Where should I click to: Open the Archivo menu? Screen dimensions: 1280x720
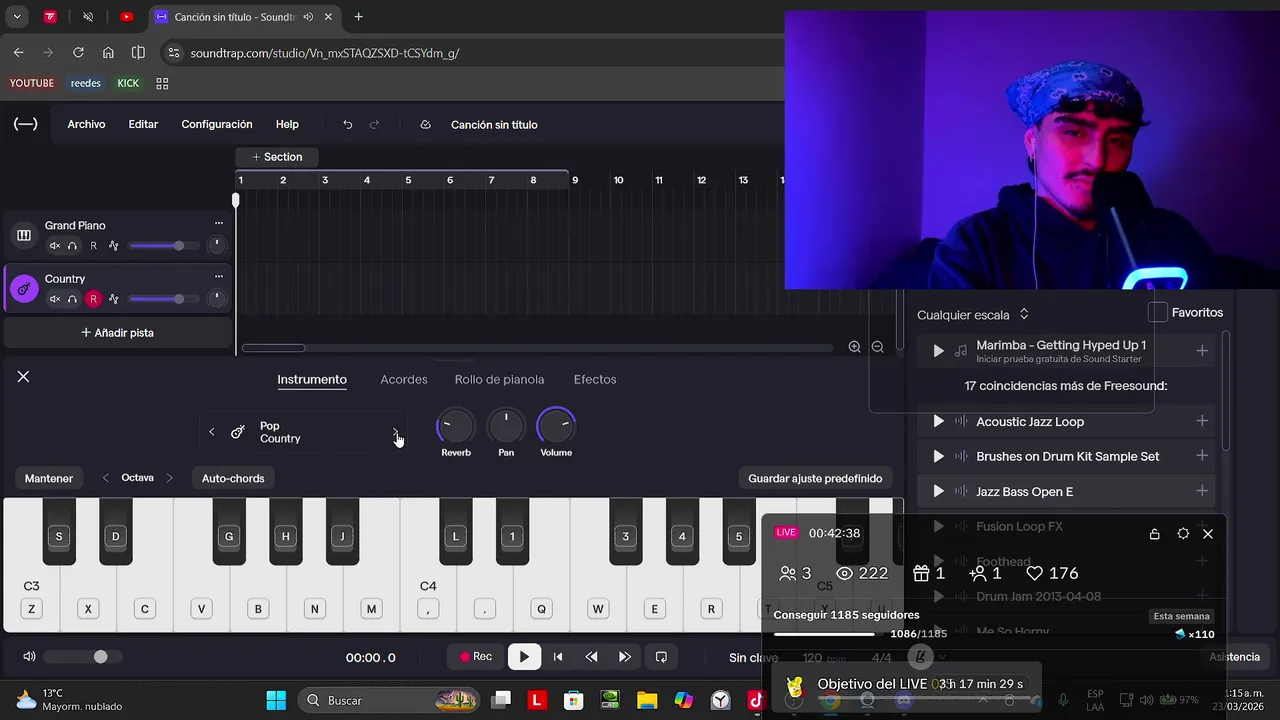[86, 125]
